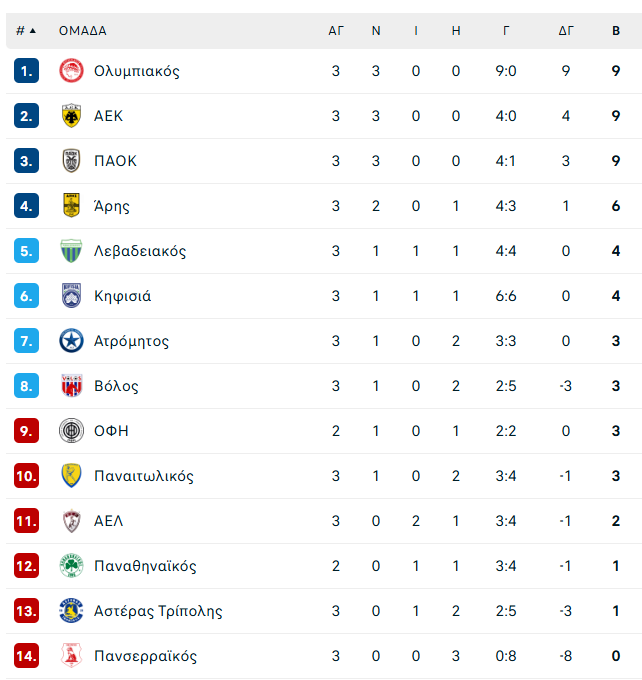Click the Ατρόμητος blue star logo
The height and width of the screenshot is (680, 642).
click(x=71, y=341)
